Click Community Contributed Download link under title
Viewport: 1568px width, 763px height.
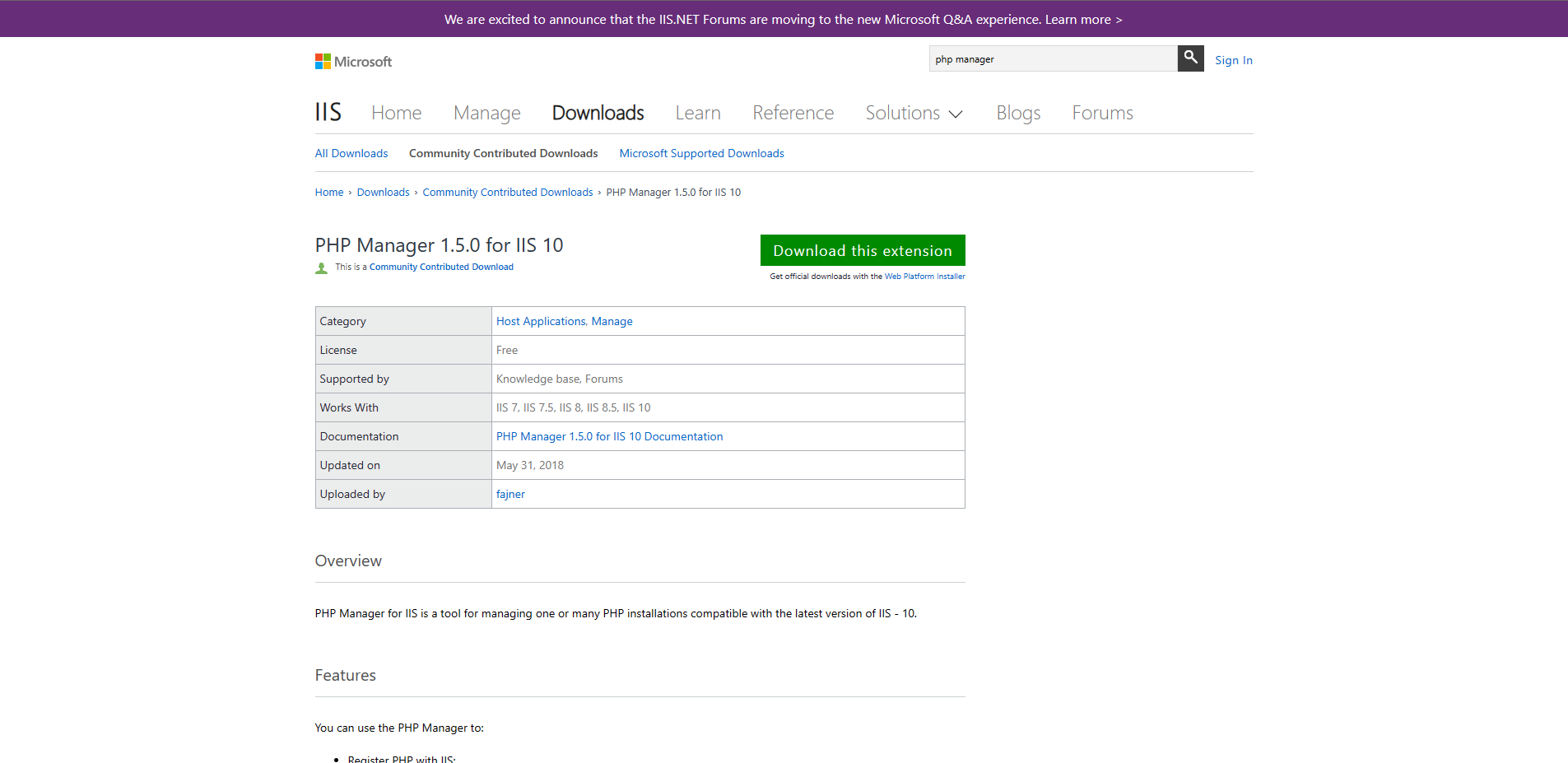[441, 267]
